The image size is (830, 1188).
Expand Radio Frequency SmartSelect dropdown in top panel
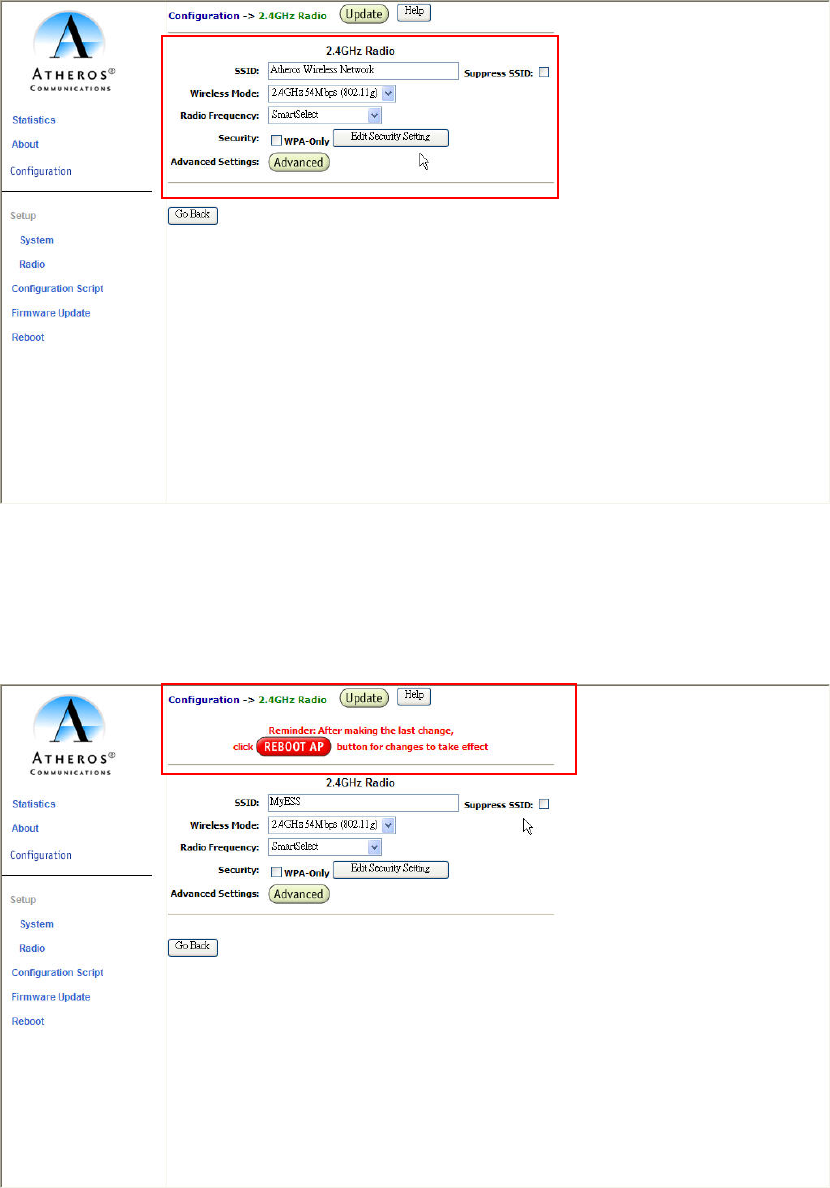(x=325, y=115)
